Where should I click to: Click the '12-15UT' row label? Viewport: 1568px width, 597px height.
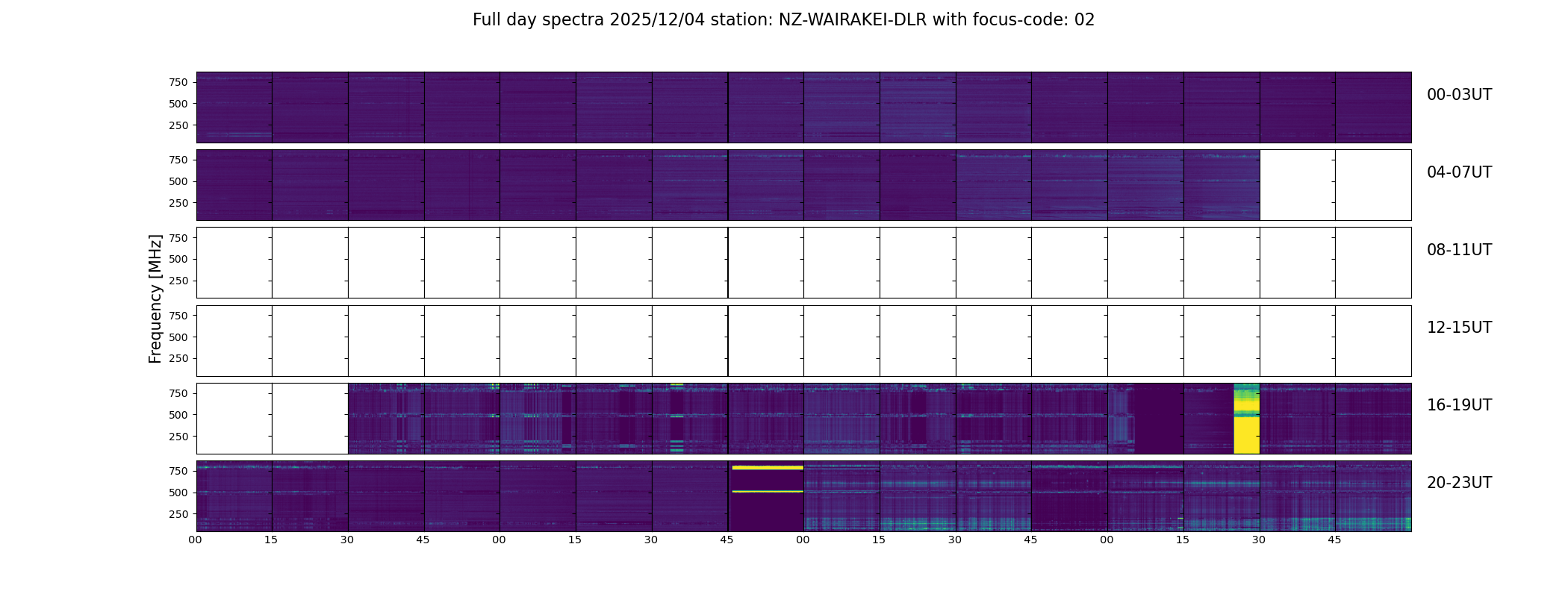(x=1459, y=328)
